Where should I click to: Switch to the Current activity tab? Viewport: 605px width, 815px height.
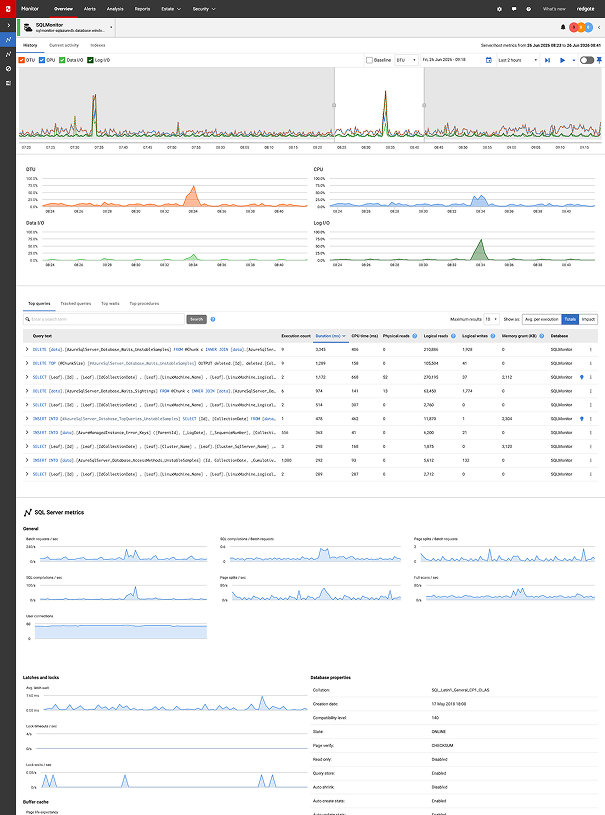pyautogui.click(x=64, y=45)
